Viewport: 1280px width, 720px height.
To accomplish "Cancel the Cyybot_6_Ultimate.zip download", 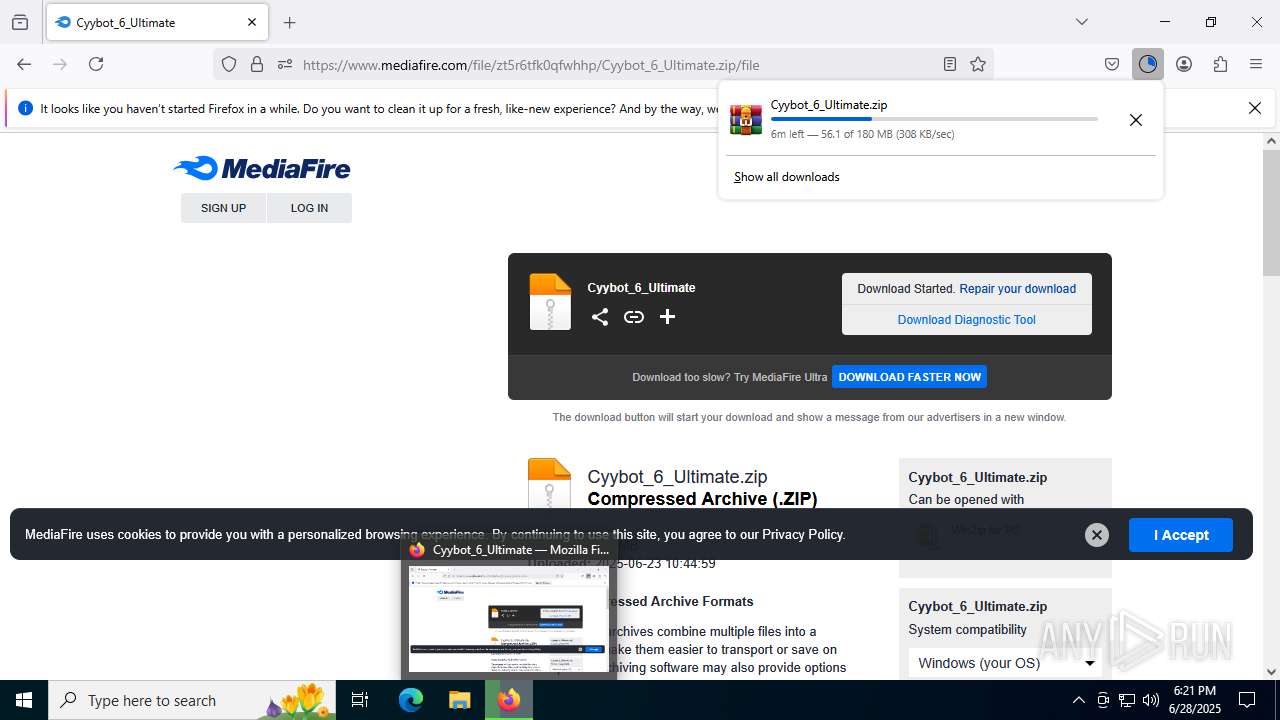I will [x=1135, y=120].
